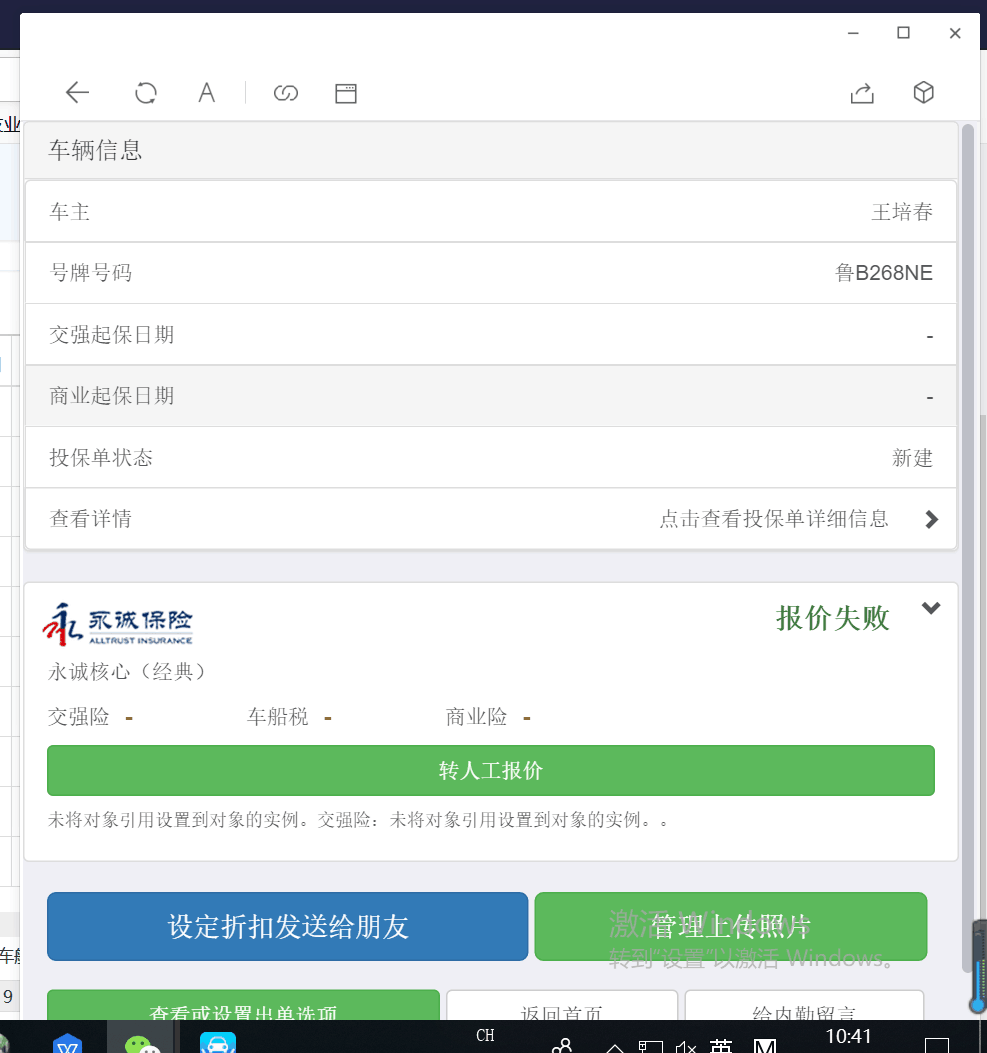Open the blue car app in taskbar

(218, 1043)
